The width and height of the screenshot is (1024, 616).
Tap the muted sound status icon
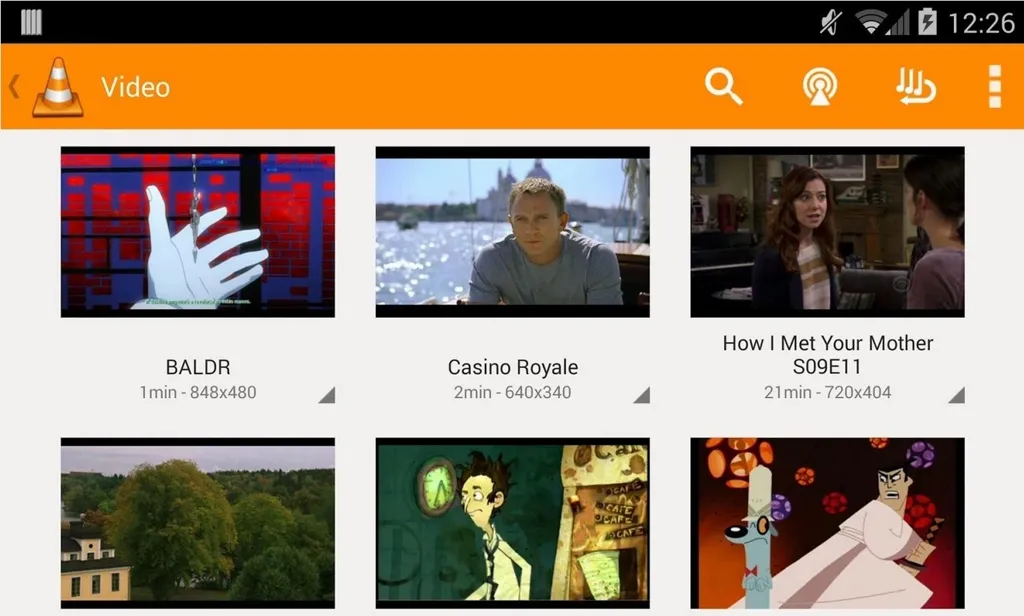coord(831,22)
